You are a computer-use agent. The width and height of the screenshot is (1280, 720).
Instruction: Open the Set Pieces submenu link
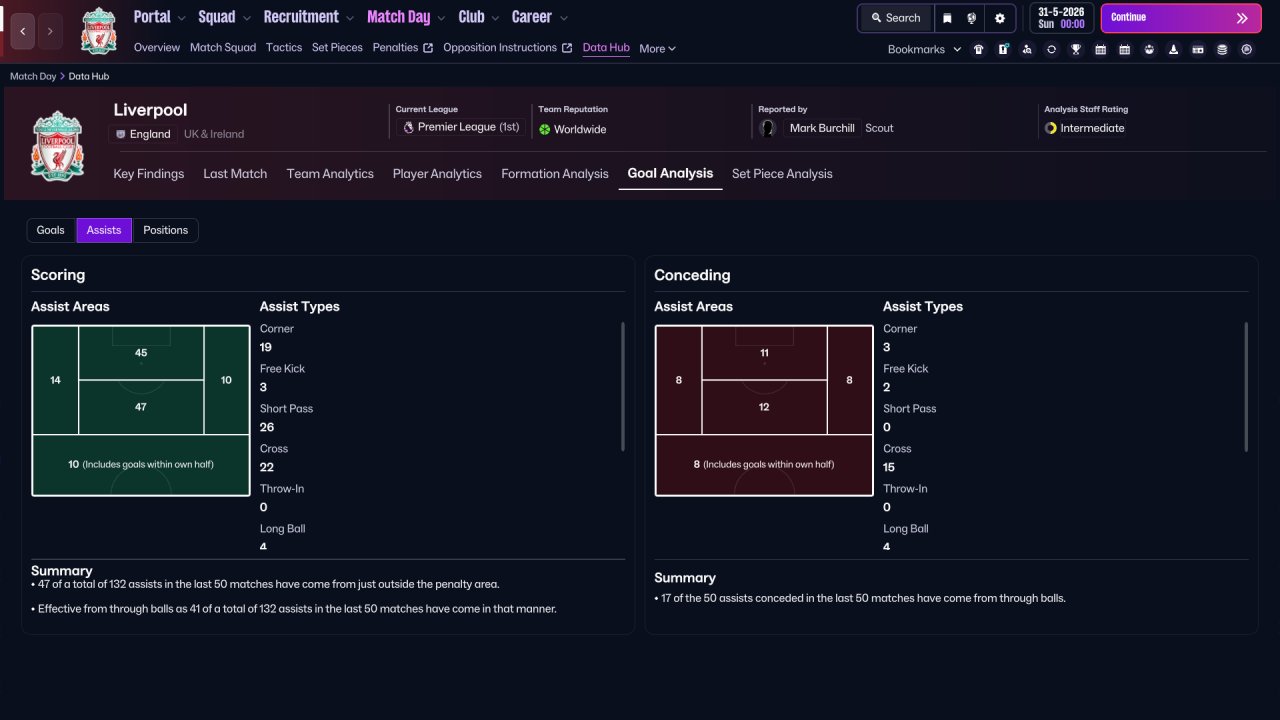pos(337,47)
